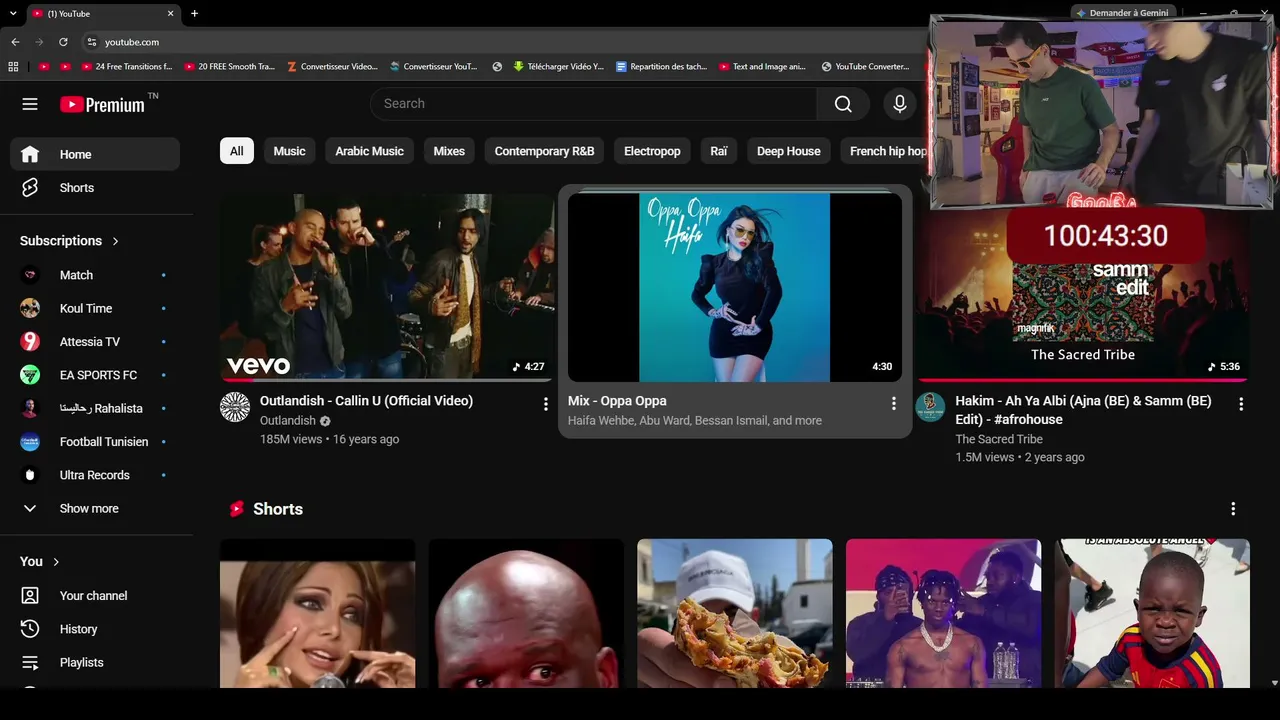Image resolution: width=1280 pixels, height=720 pixels.
Task: Open 'YouTube Converter' bookmark
Action: click(x=865, y=67)
